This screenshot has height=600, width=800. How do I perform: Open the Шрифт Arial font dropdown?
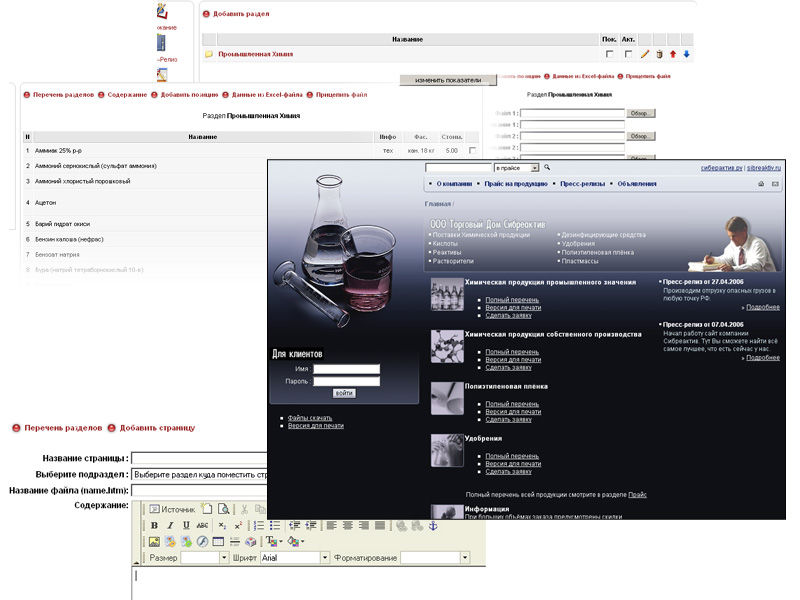(325, 558)
